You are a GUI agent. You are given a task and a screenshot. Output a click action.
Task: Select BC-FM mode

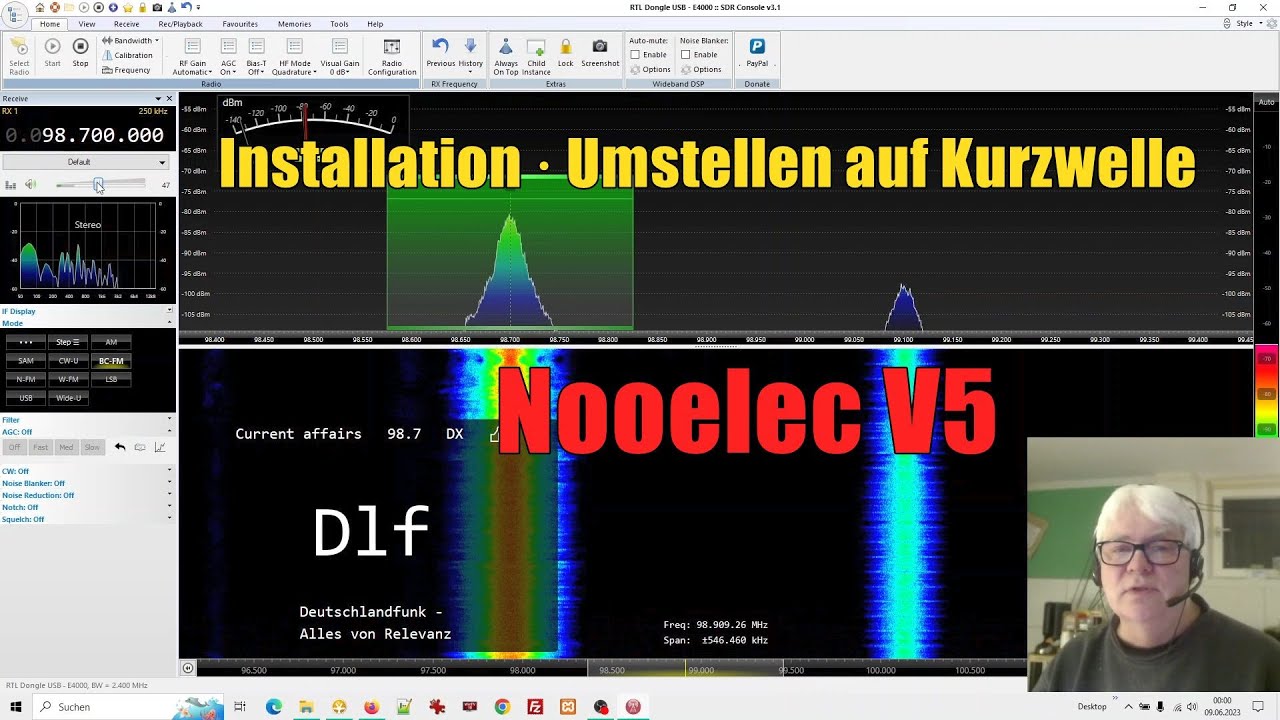click(x=111, y=361)
